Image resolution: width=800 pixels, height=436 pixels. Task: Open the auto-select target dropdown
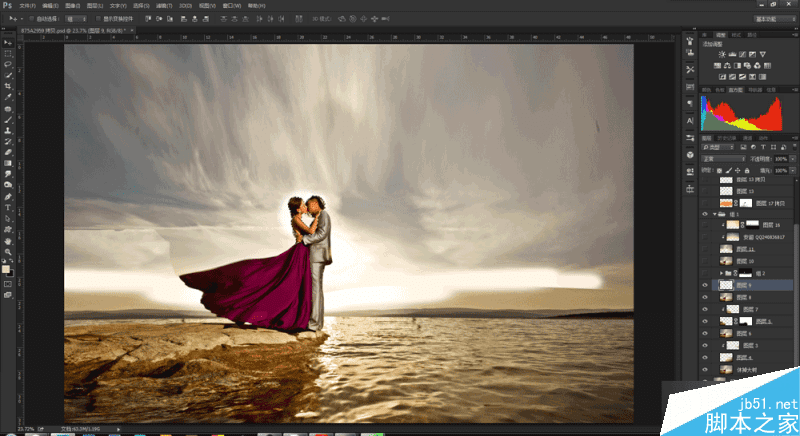pyautogui.click(x=76, y=19)
